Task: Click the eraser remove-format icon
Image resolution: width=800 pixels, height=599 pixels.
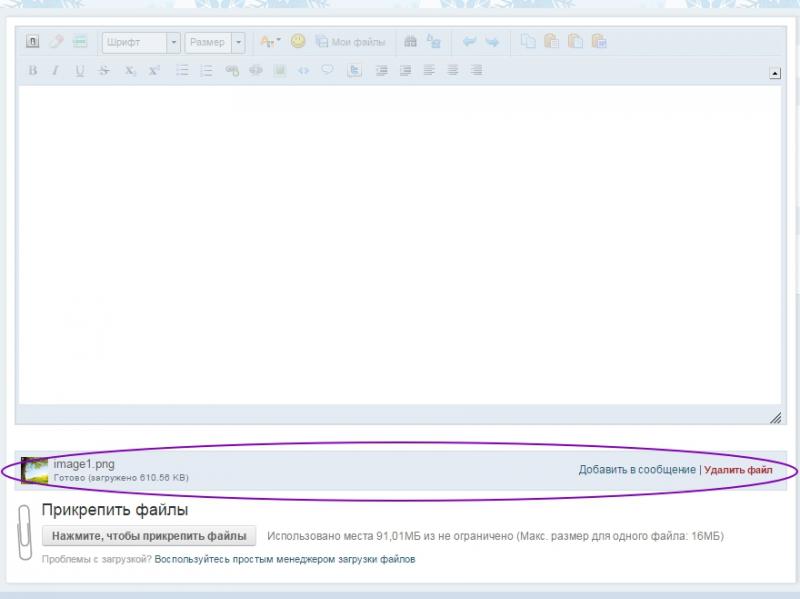Action: click(56, 42)
